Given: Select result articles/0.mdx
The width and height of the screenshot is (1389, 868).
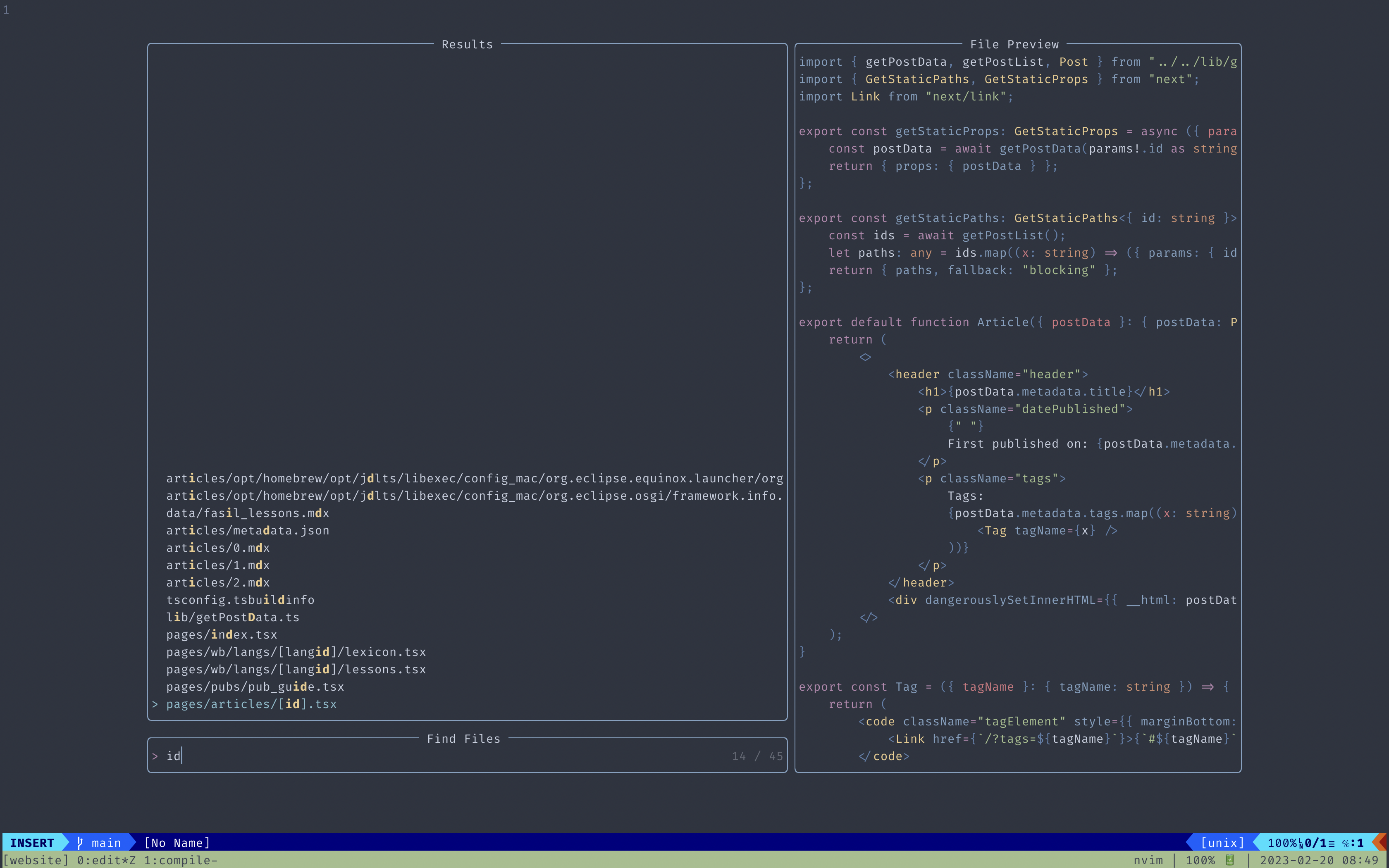Looking at the screenshot, I should (218, 548).
